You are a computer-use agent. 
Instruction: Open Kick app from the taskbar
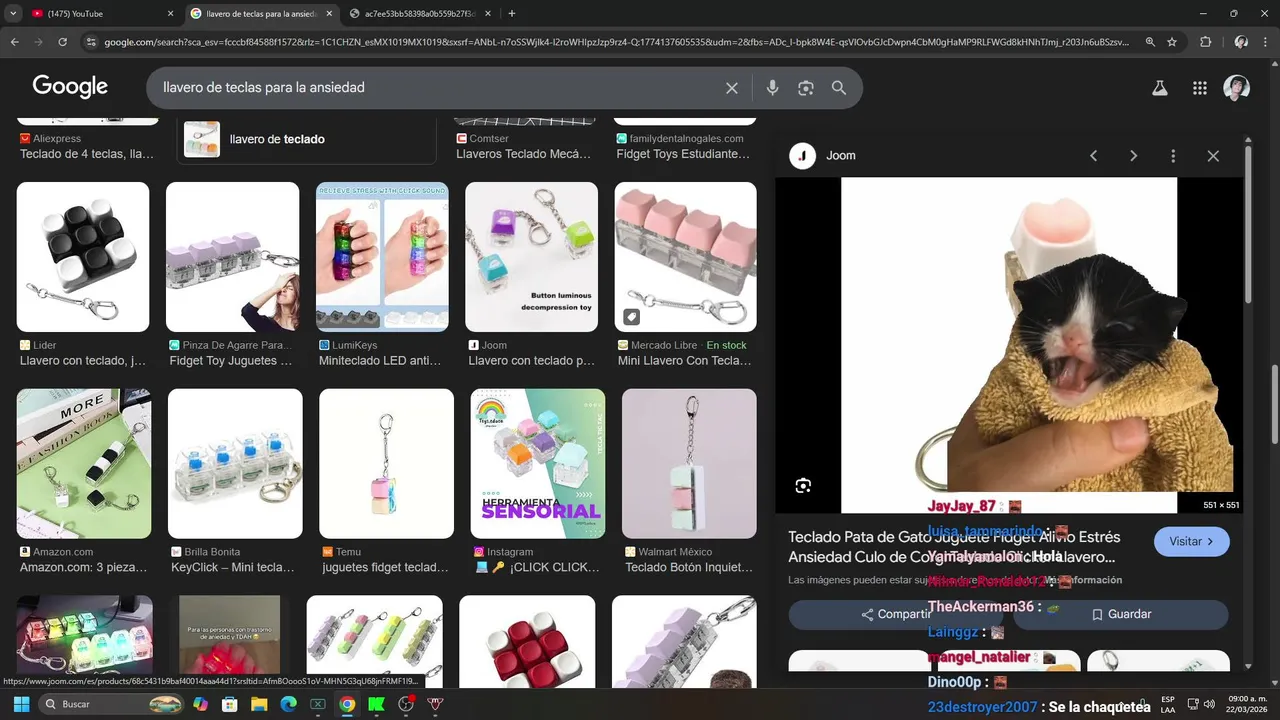point(376,704)
